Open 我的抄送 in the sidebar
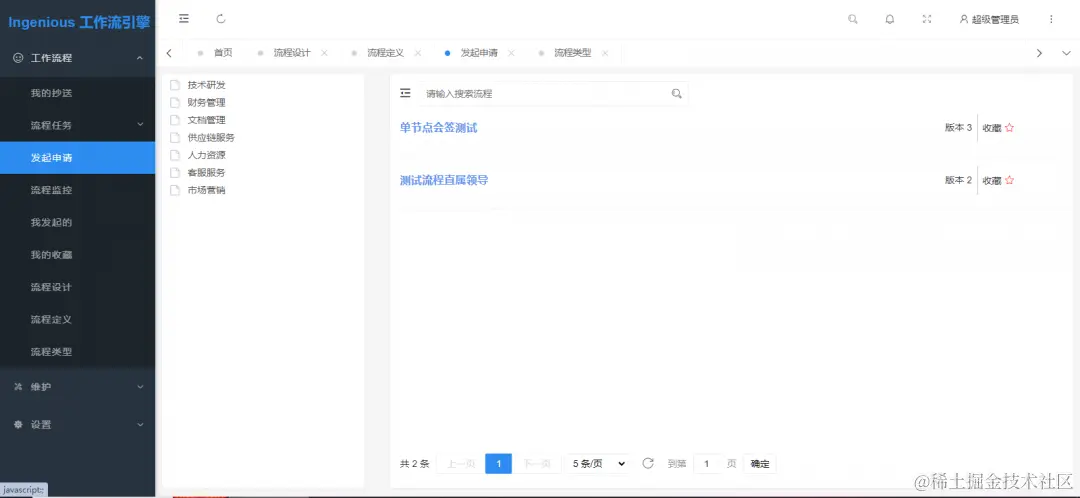 point(77,93)
